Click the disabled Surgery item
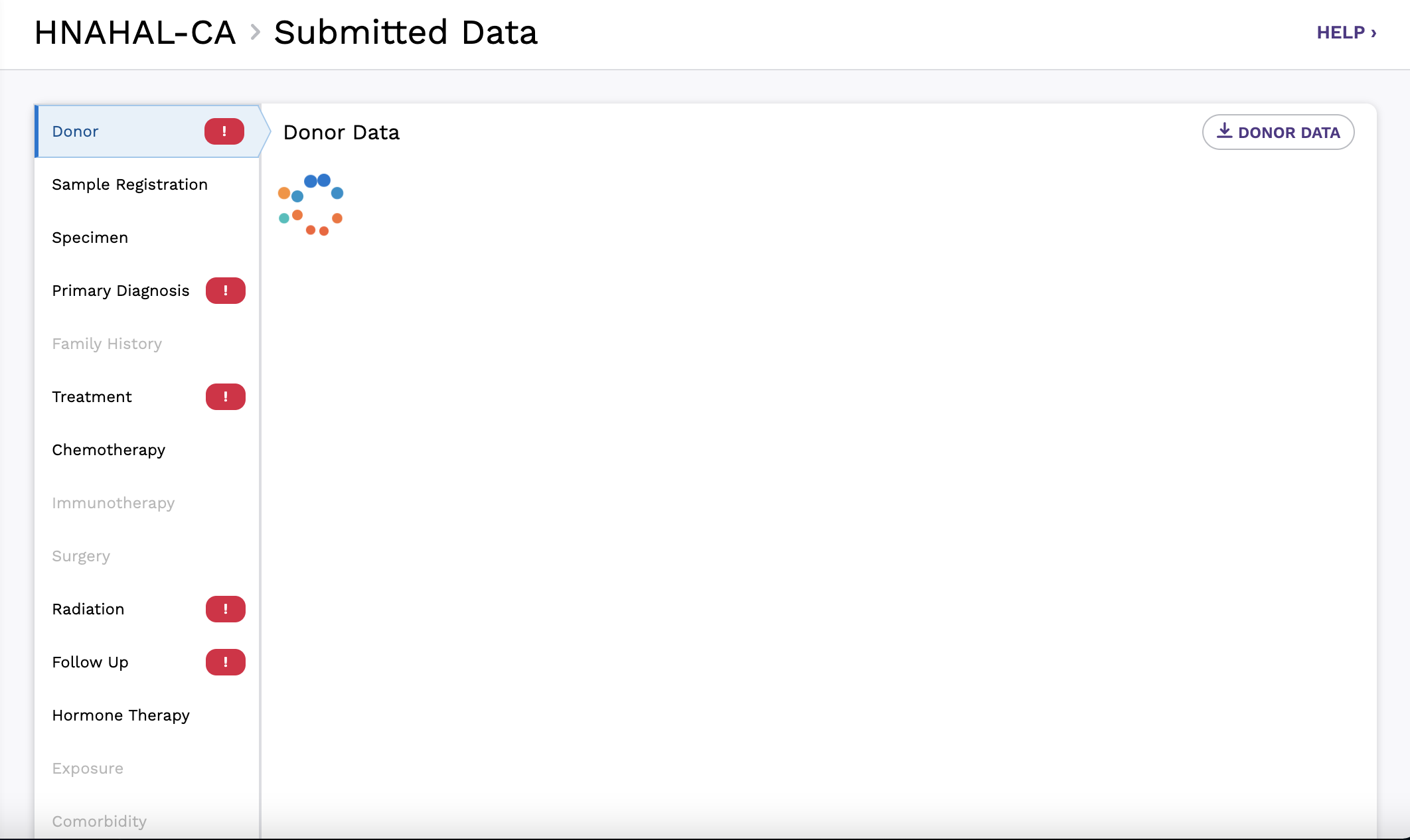Image resolution: width=1410 pixels, height=840 pixels. pos(80,555)
